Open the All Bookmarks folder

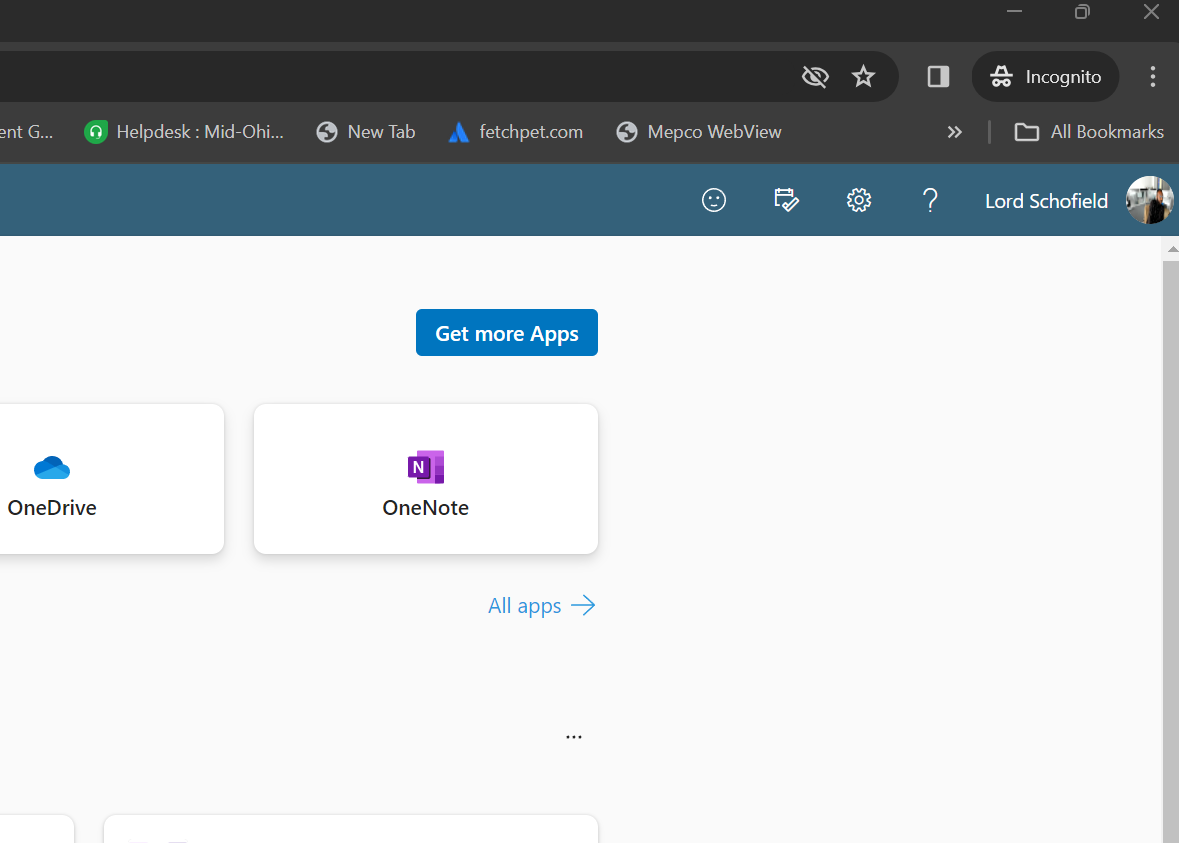(1089, 132)
